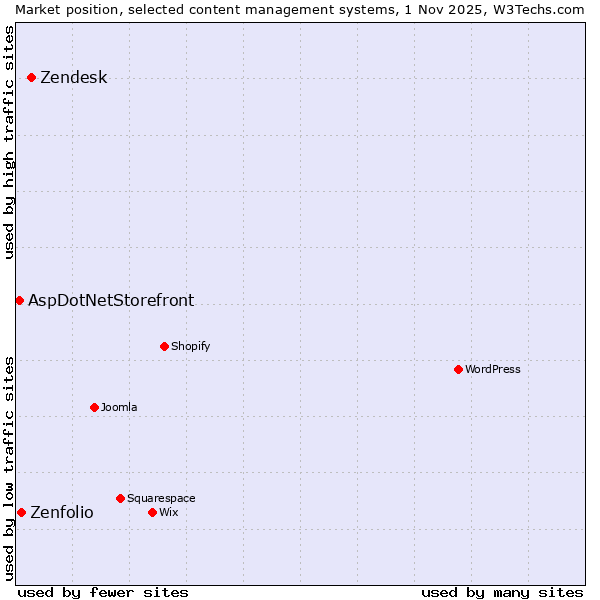The image size is (600, 600).
Task: Select the Shopify data point marker
Action: 164,346
